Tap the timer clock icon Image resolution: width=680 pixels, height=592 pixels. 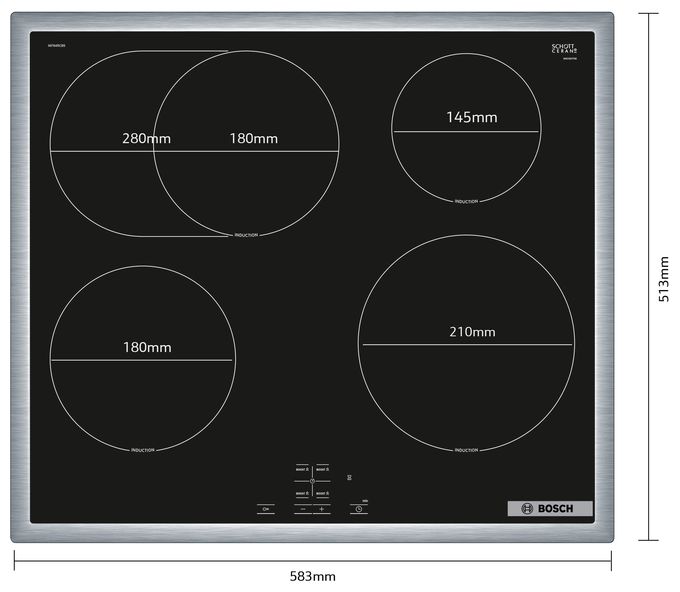359,509
